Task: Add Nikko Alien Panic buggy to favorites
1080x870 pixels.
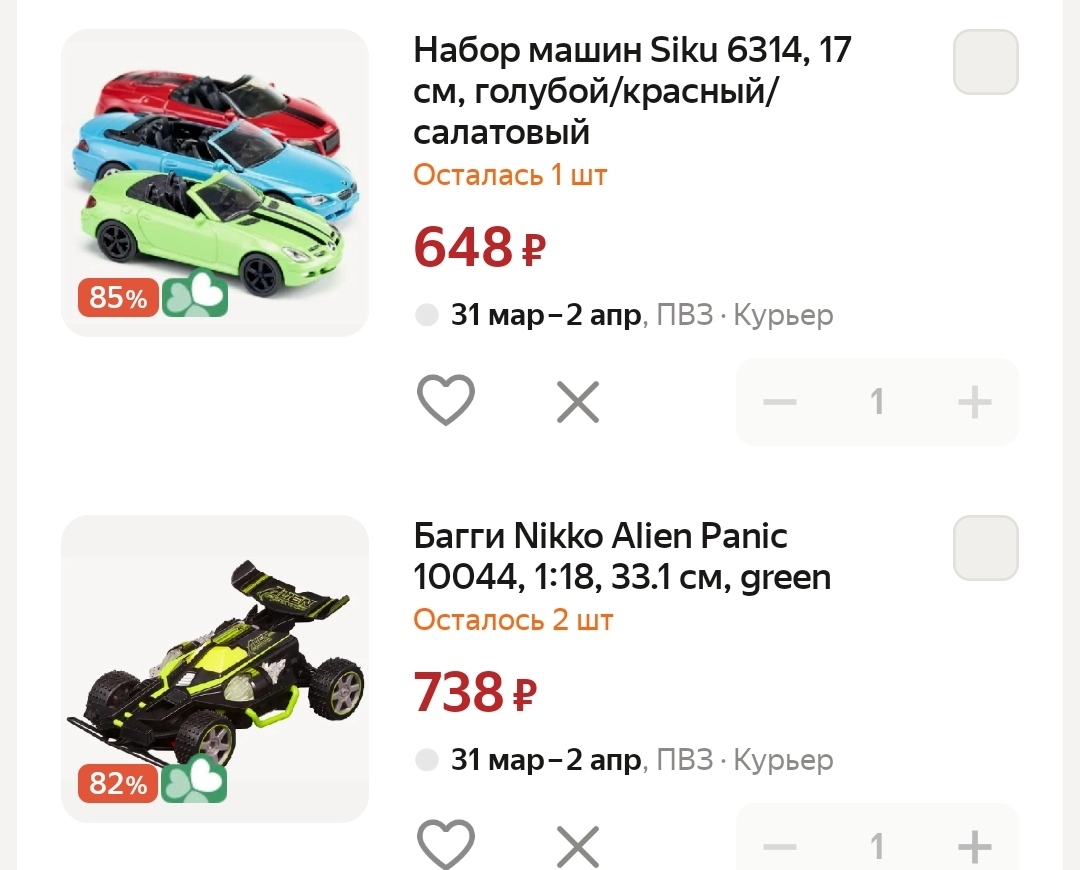Action: tap(445, 846)
